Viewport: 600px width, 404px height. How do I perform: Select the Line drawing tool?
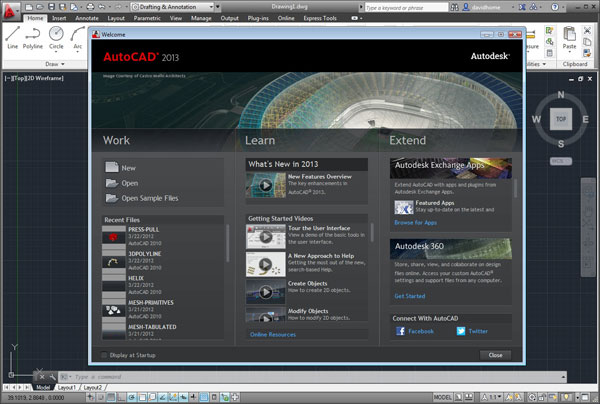point(12,37)
